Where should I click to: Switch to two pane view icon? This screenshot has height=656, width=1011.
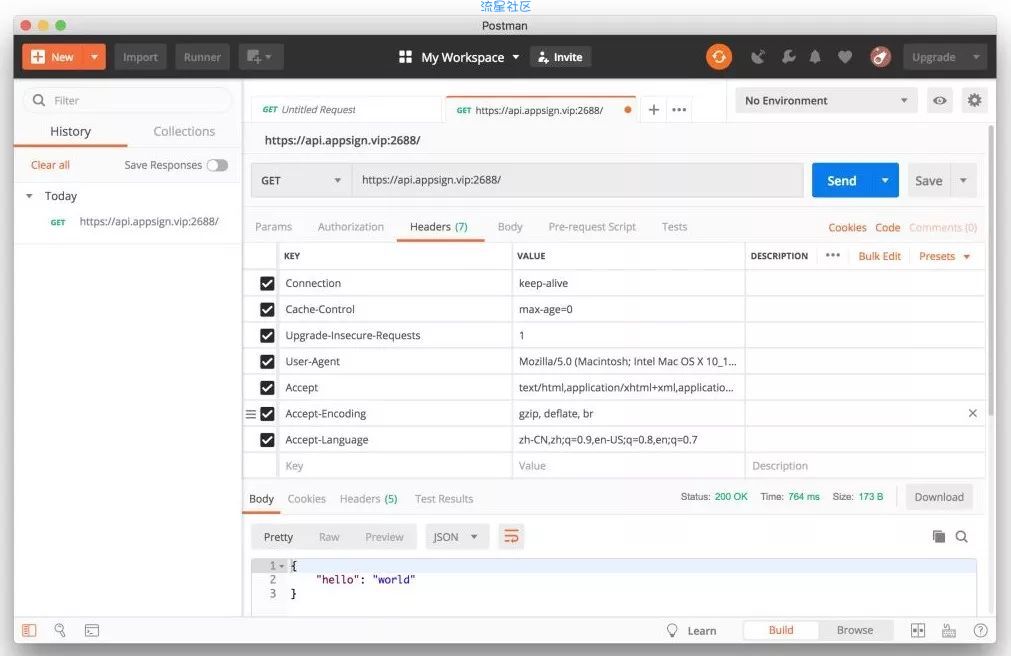click(918, 630)
